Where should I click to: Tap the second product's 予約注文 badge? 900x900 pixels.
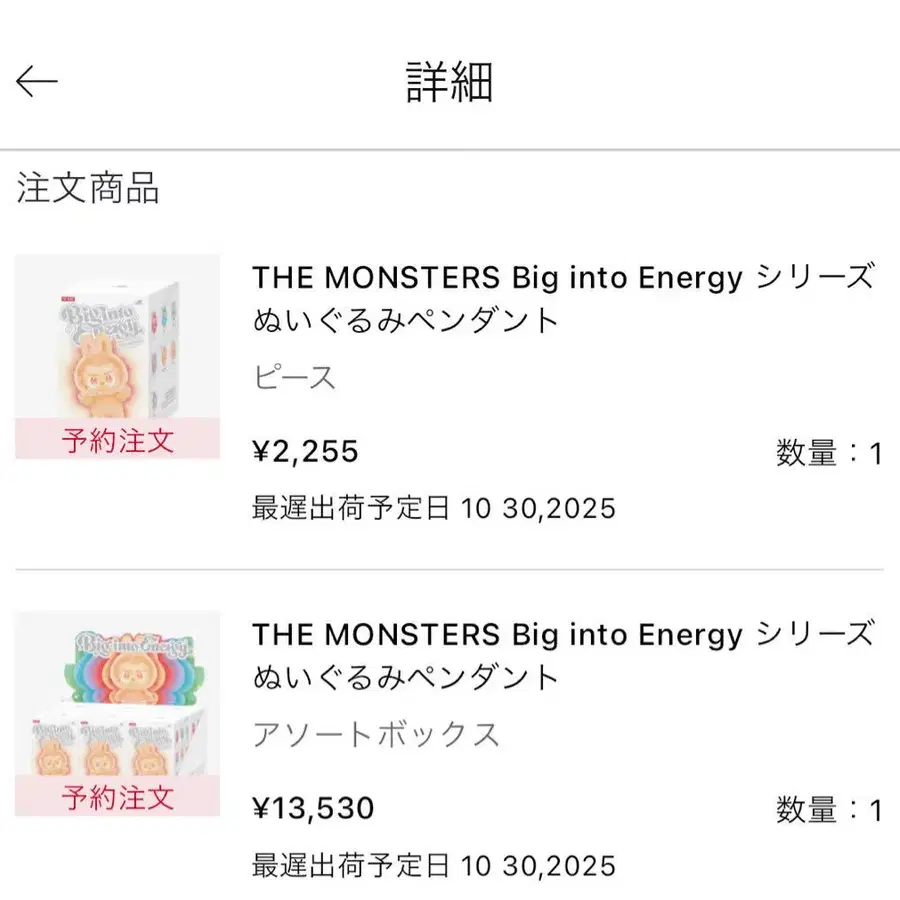[x=117, y=797]
